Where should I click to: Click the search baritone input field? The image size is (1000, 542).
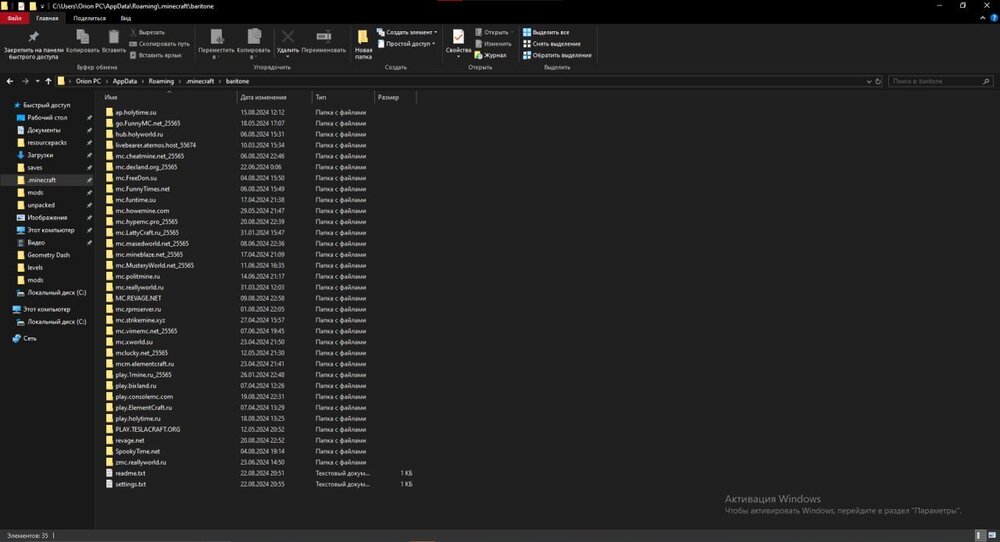(940, 81)
